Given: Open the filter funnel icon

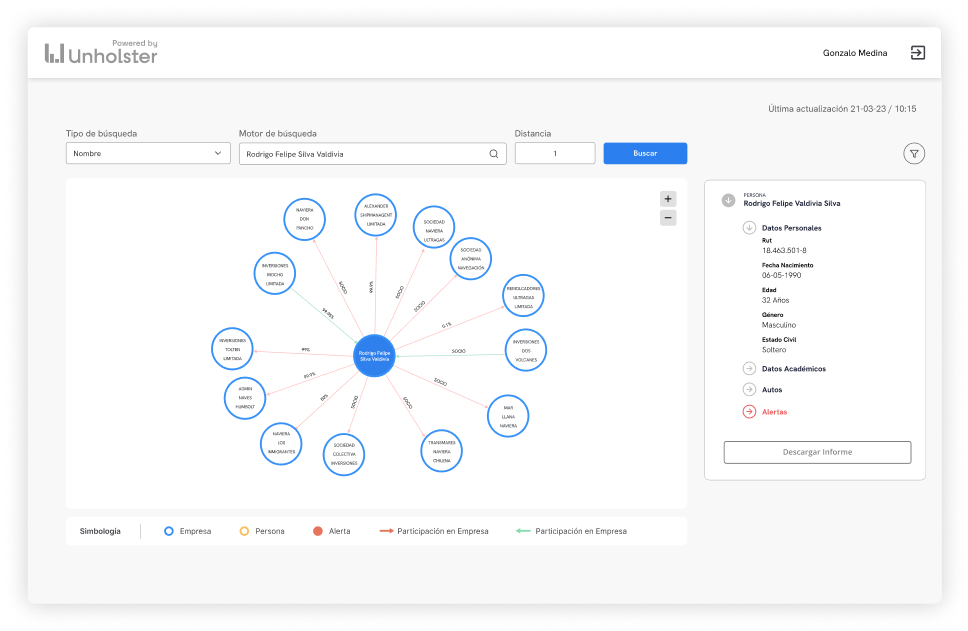Looking at the screenshot, I should (913, 153).
